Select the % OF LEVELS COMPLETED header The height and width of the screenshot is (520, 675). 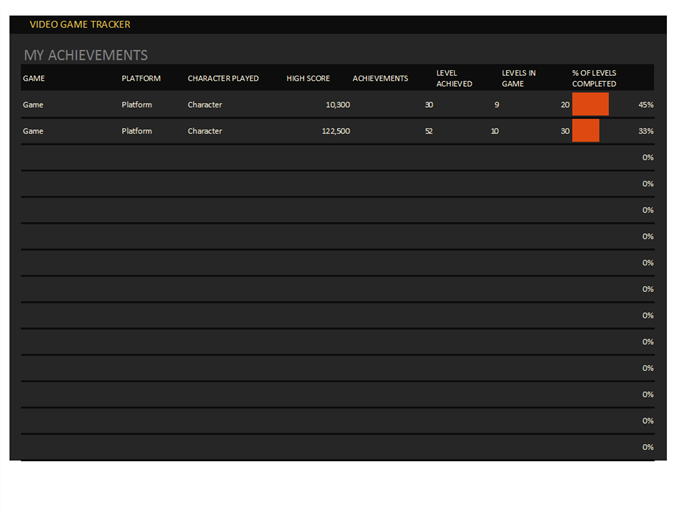pyautogui.click(x=594, y=78)
